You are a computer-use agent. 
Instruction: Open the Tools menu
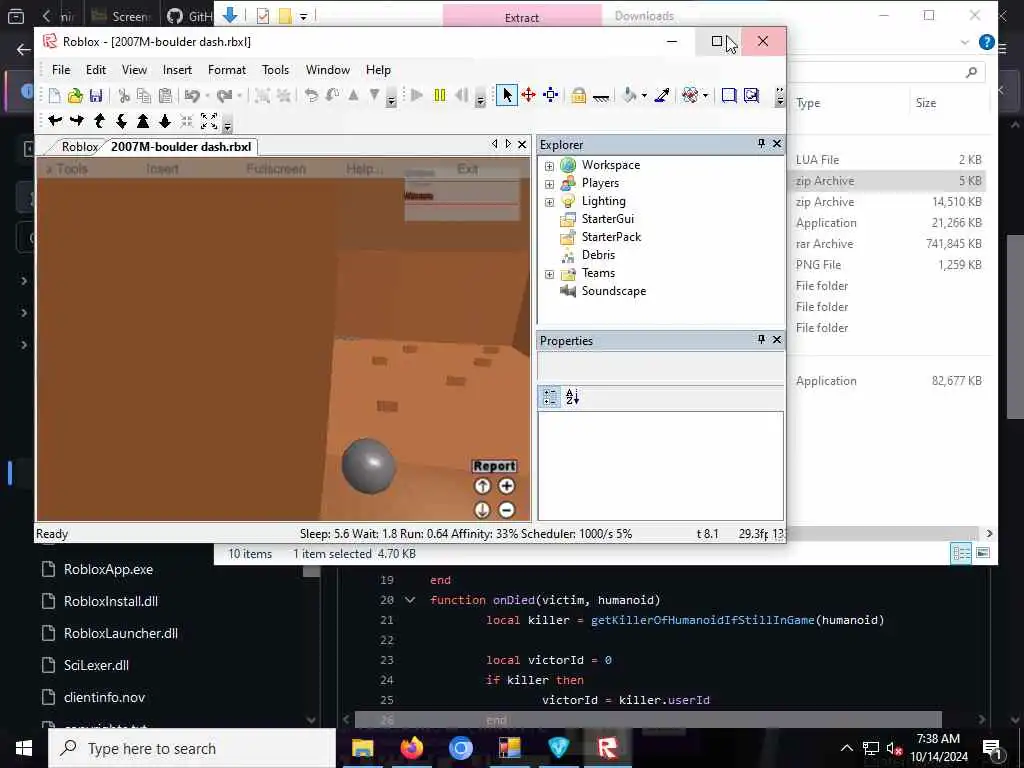coord(275,70)
